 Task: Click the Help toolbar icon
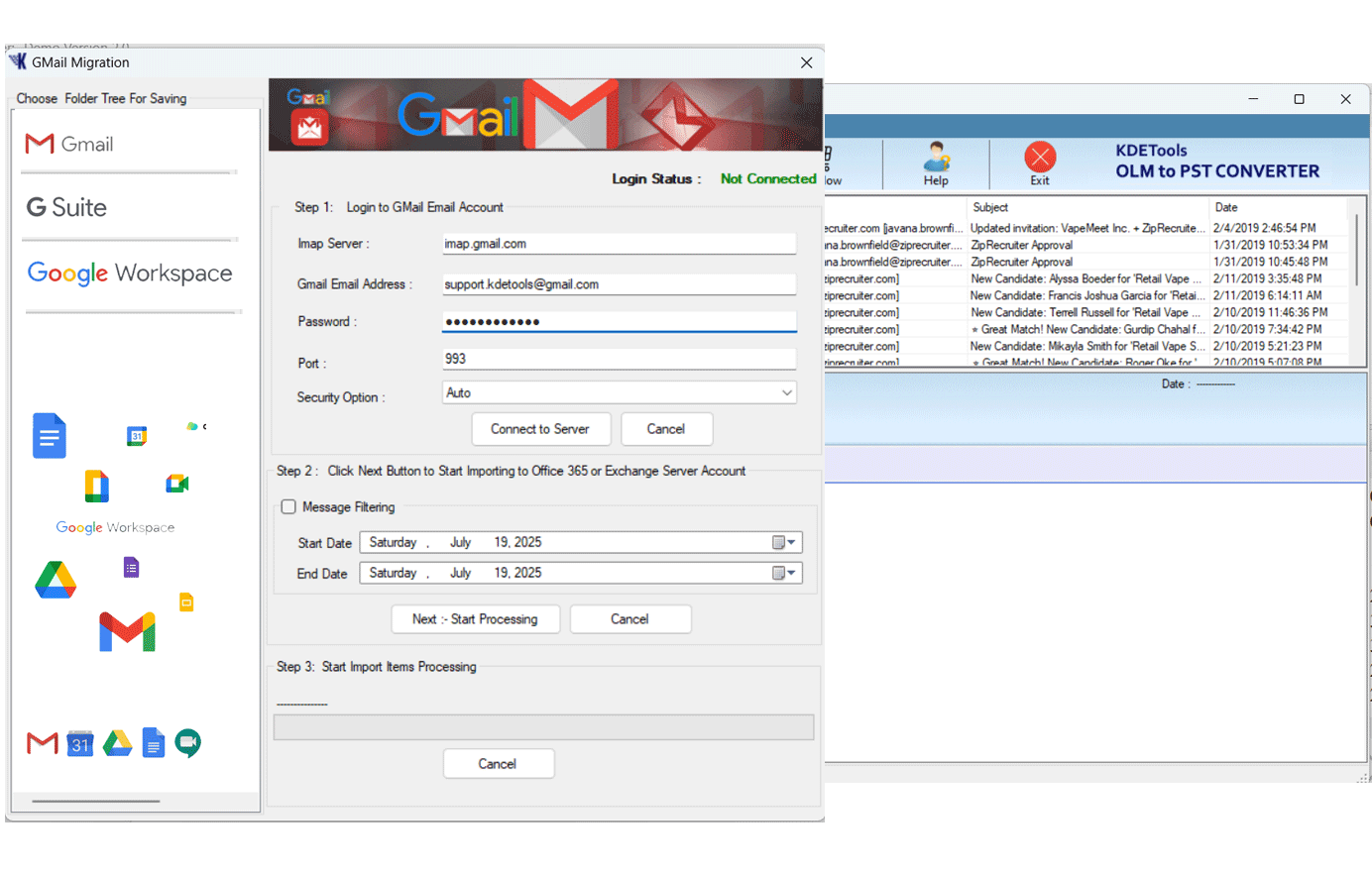point(936,163)
